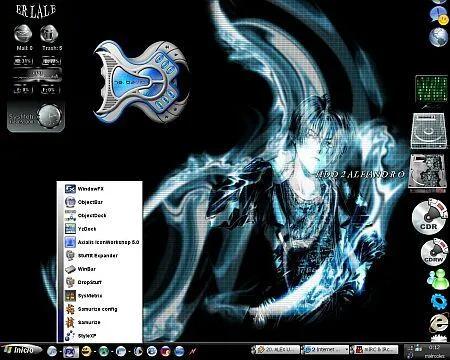Open the CDRW drive dock icon
This screenshot has height=360, width=450.
(x=434, y=252)
